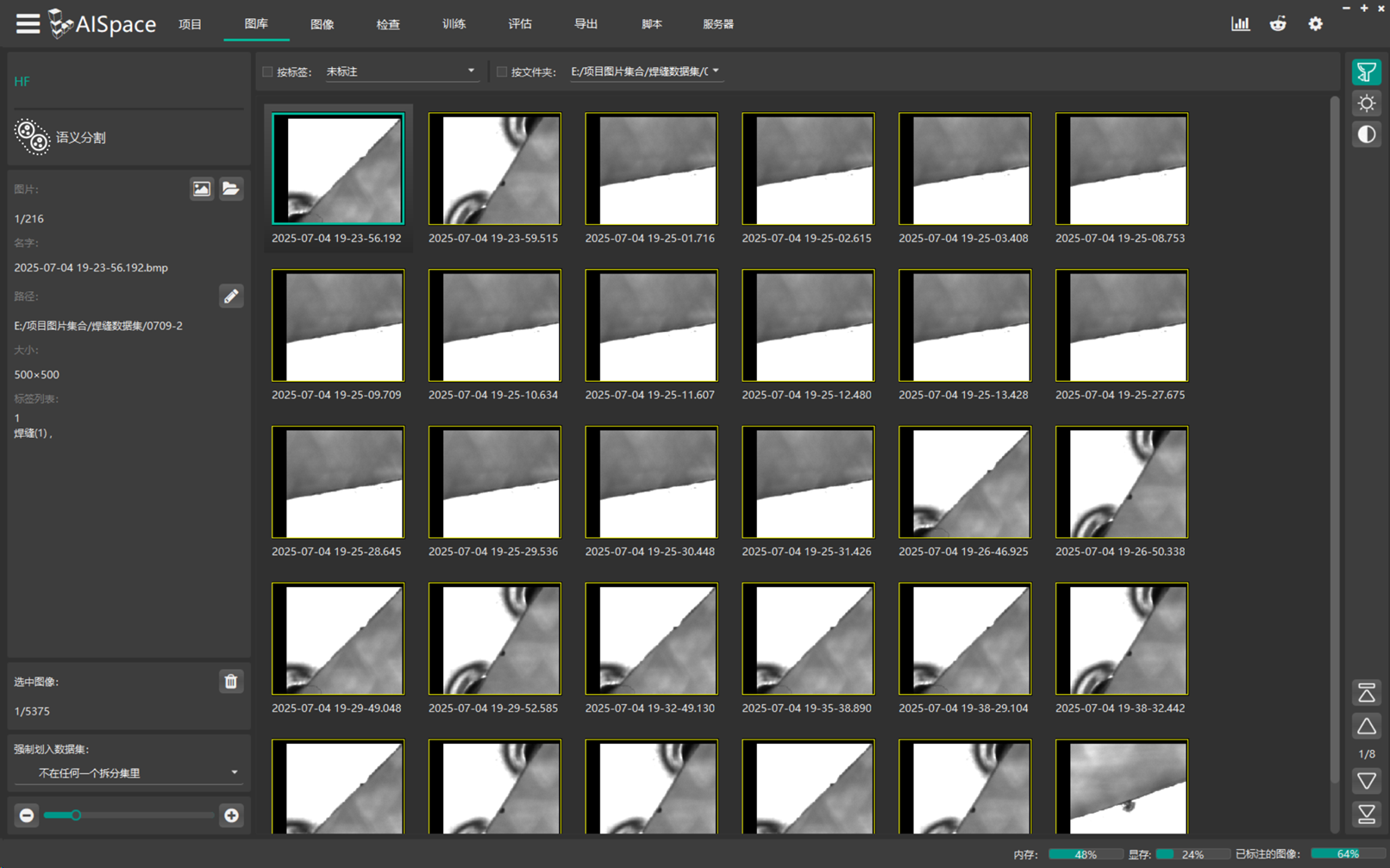Screen dimensions: 1390x868
Task: Click the open folder icon
Action: point(230,189)
